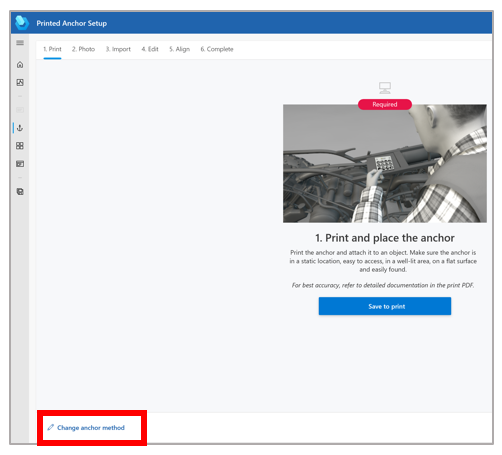The image size is (502, 455).
Task: Open the hamburger navigation menu
Action: click(x=20, y=43)
